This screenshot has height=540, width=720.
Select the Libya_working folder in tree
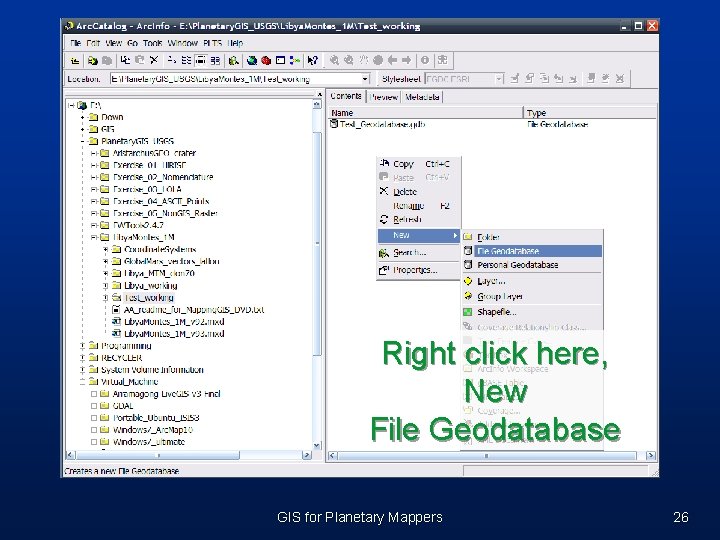tap(151, 286)
